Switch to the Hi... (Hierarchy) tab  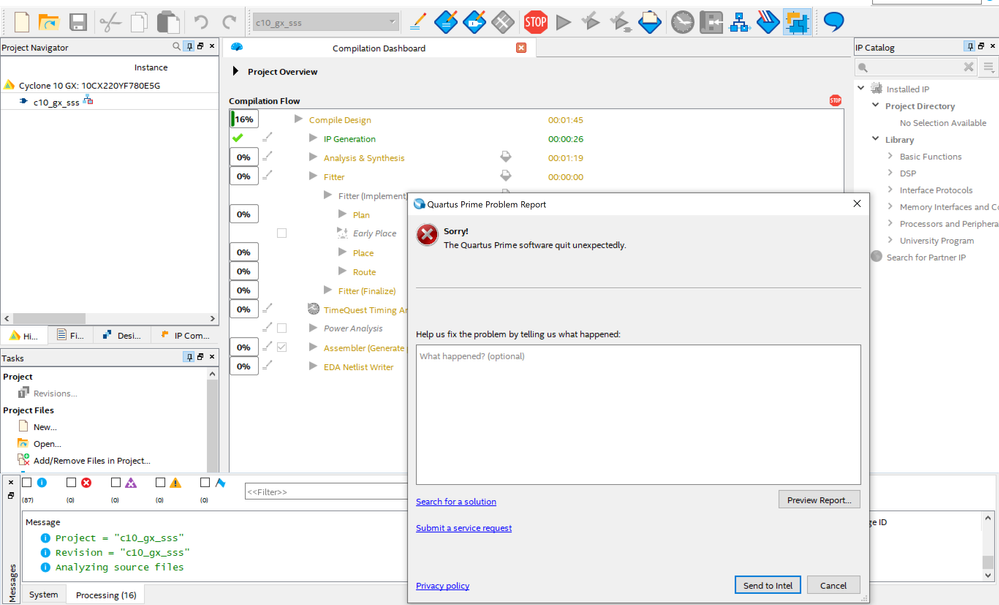[x=24, y=335]
